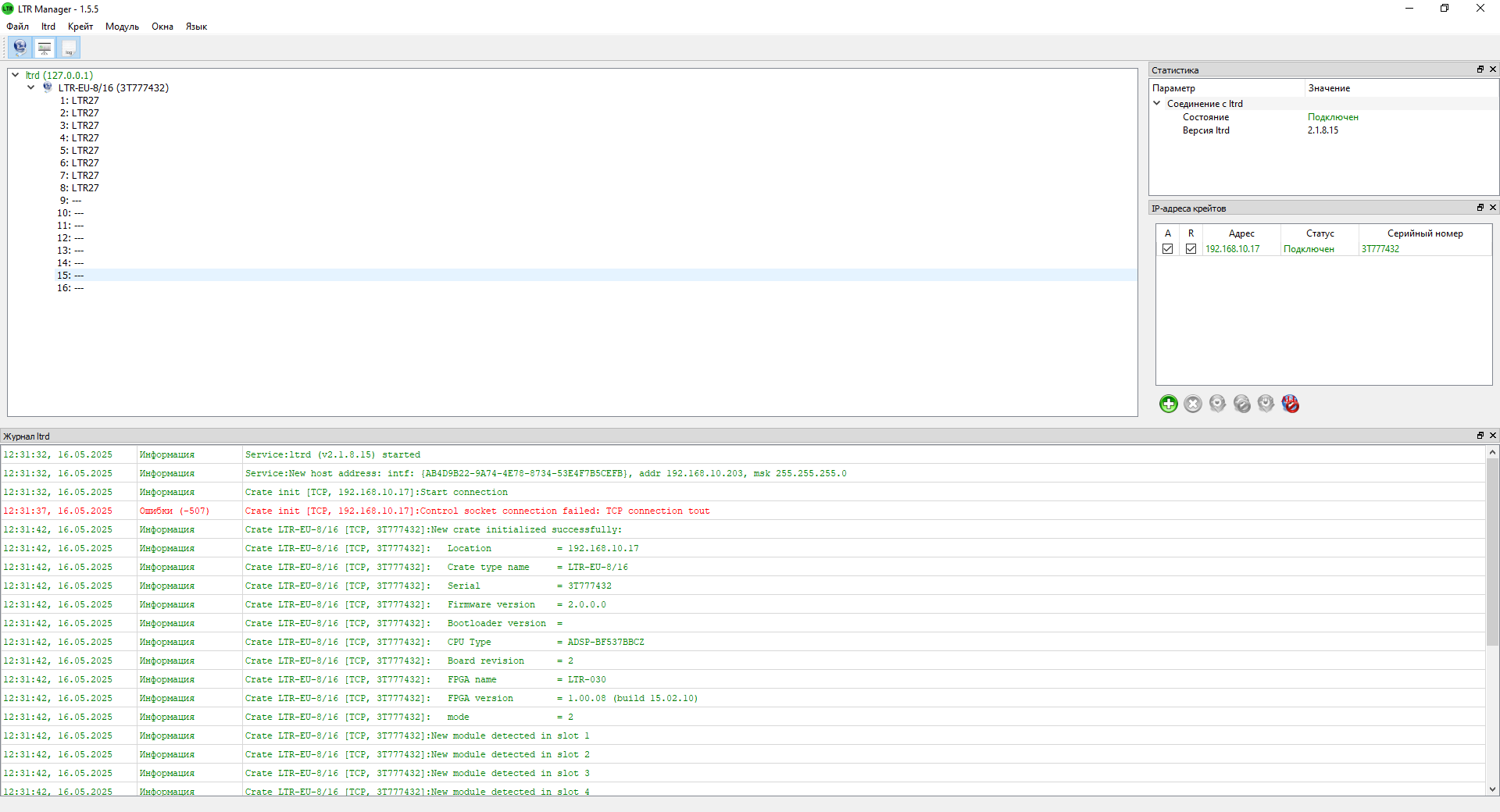Select slot 3: LTR27 module

tap(80, 125)
